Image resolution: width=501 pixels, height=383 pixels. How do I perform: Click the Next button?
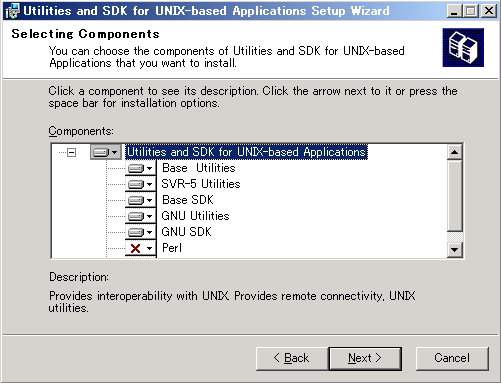[365, 359]
